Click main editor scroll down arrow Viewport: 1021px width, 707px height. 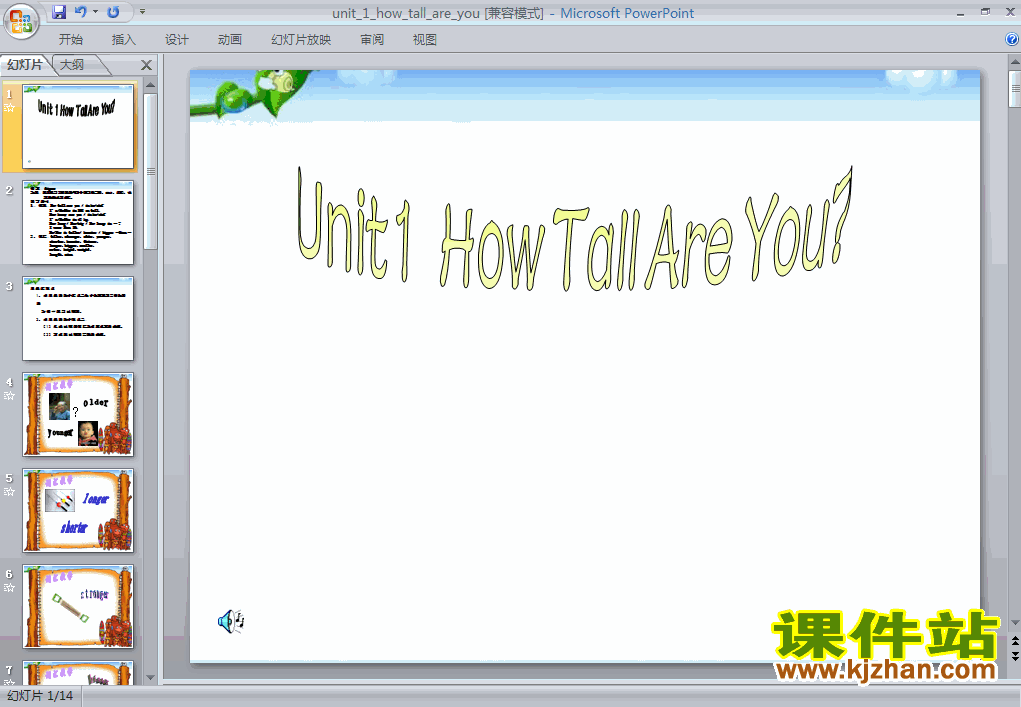point(1014,623)
